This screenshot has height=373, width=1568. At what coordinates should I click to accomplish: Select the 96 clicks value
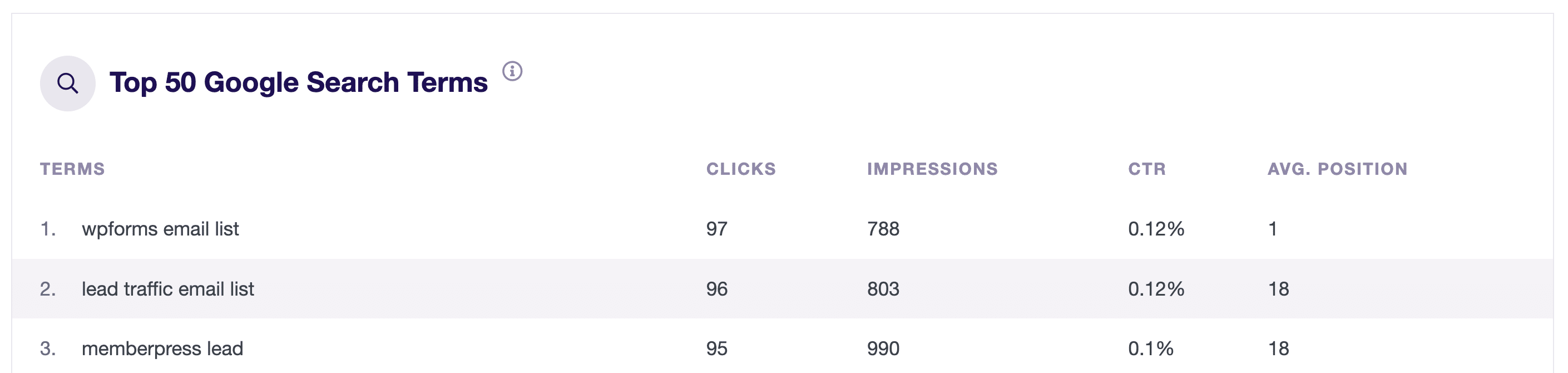(716, 288)
